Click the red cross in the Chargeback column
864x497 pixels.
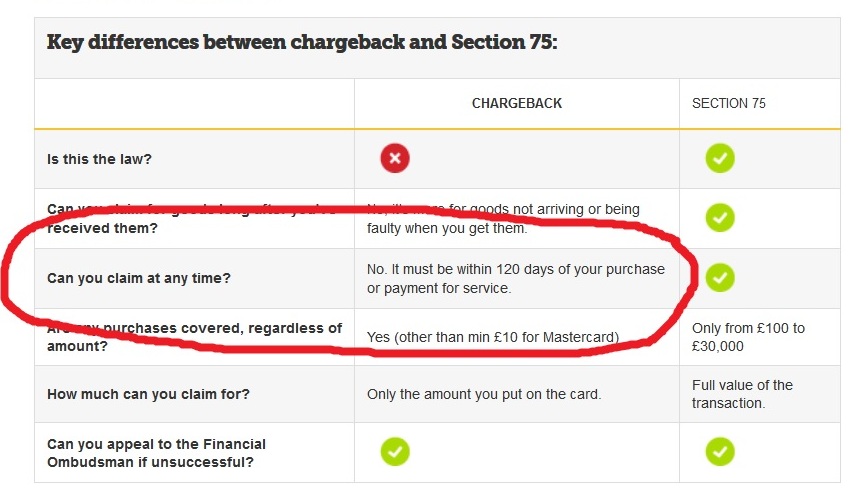395,158
